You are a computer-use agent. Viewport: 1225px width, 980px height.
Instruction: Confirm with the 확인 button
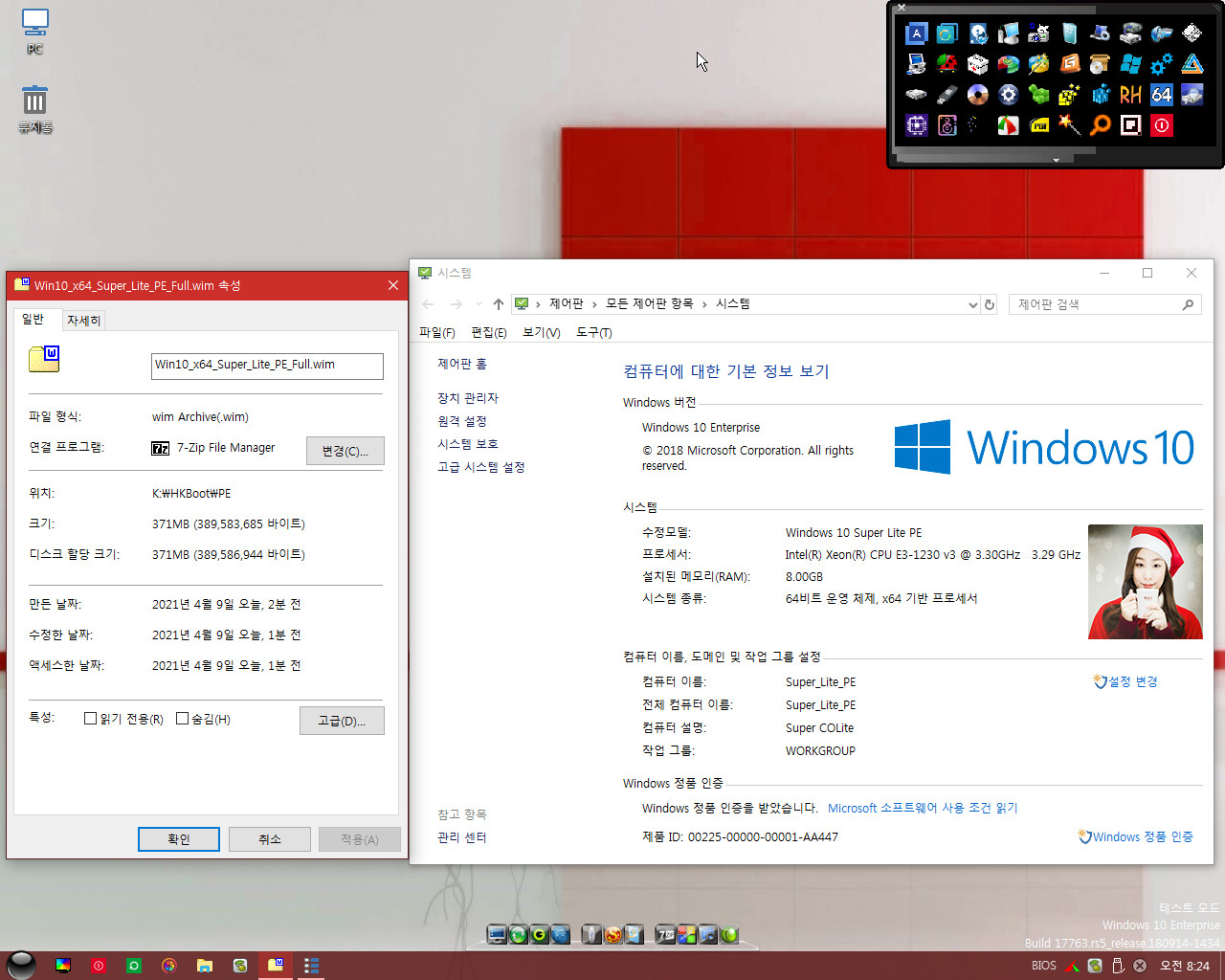point(179,839)
